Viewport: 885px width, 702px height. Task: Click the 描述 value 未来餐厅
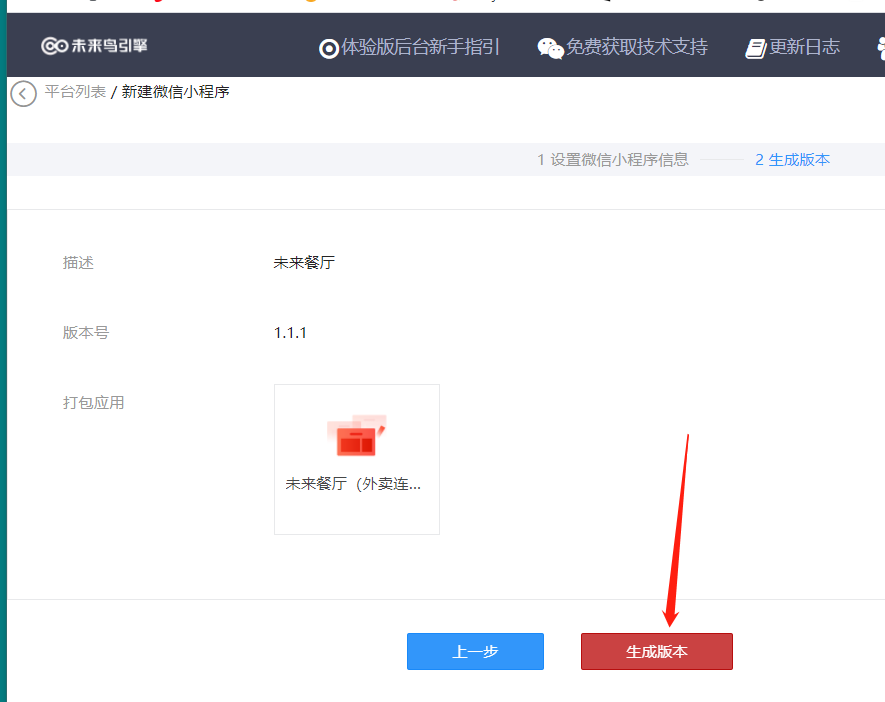tap(304, 262)
